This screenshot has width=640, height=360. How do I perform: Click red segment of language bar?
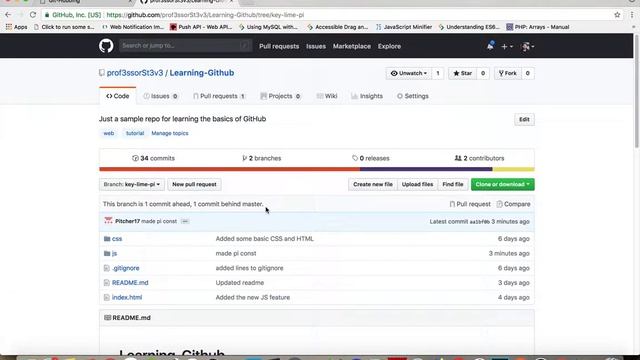click(229, 169)
